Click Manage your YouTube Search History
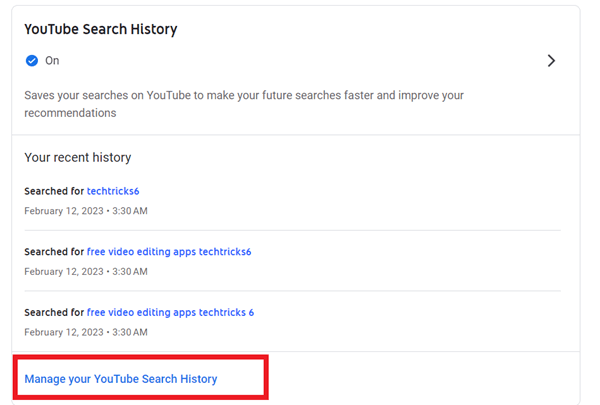 tap(121, 379)
